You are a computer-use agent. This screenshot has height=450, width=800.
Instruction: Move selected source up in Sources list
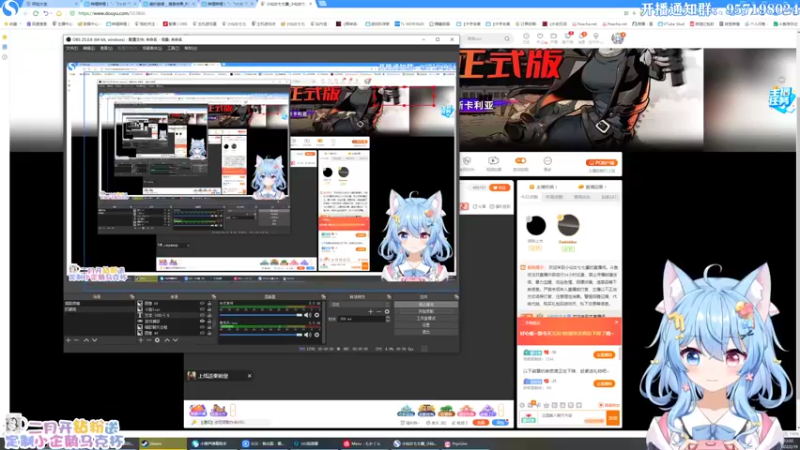click(167, 340)
